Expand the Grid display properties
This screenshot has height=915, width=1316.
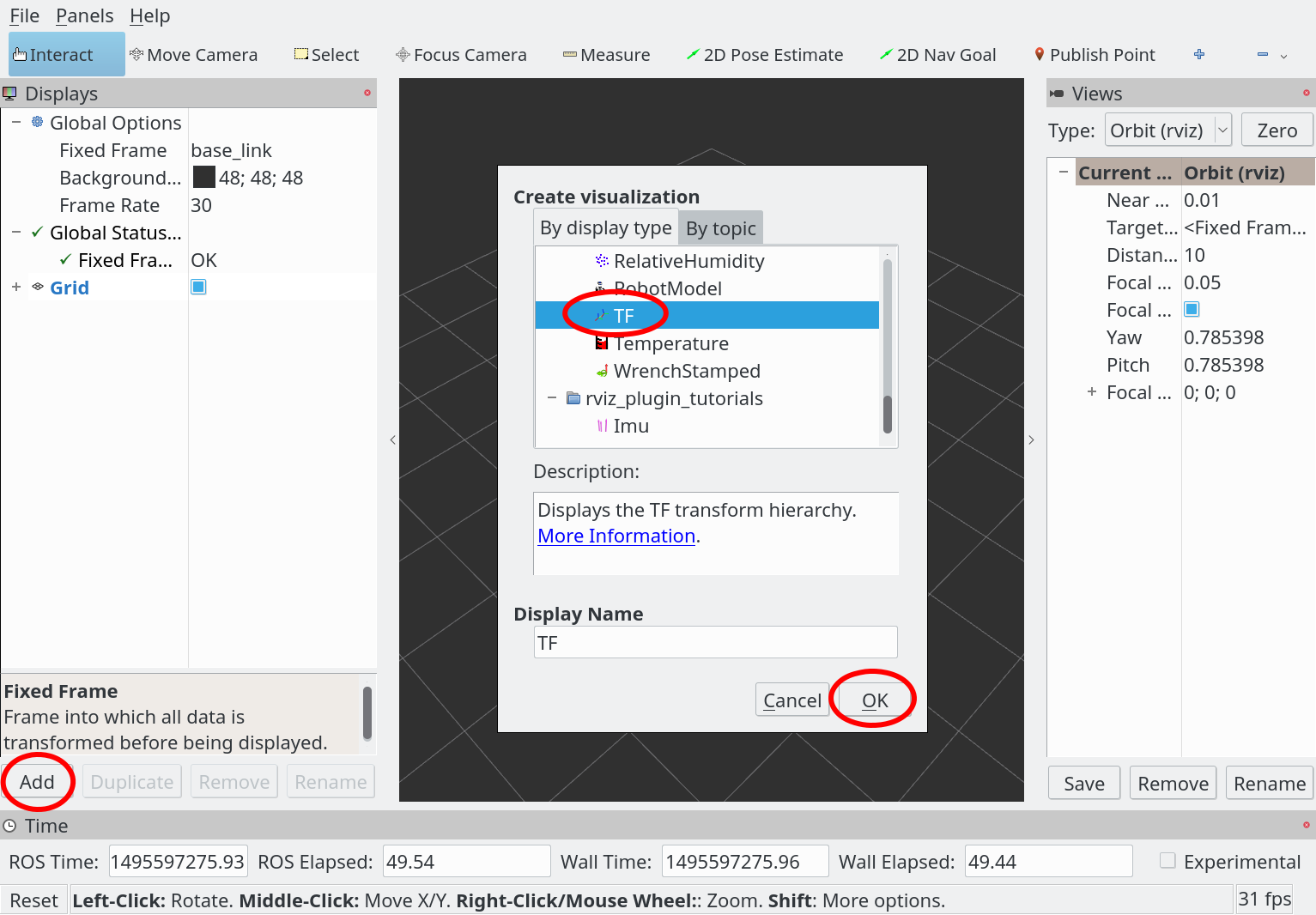pos(16,287)
